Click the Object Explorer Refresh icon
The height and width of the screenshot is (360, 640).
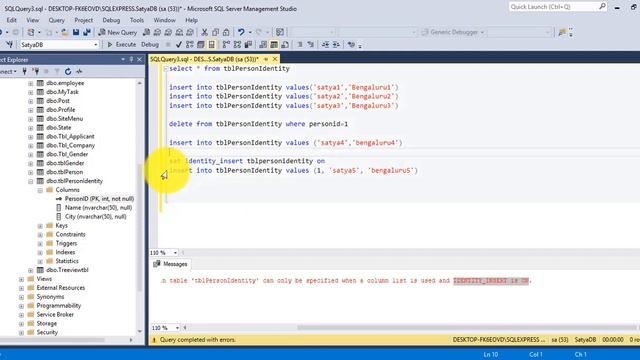pos(68,71)
